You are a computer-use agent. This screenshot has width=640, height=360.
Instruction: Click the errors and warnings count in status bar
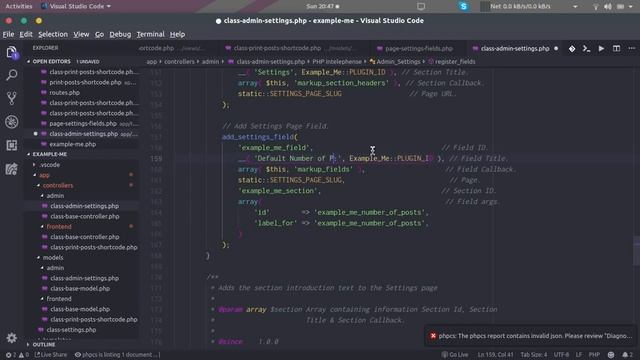17,355
